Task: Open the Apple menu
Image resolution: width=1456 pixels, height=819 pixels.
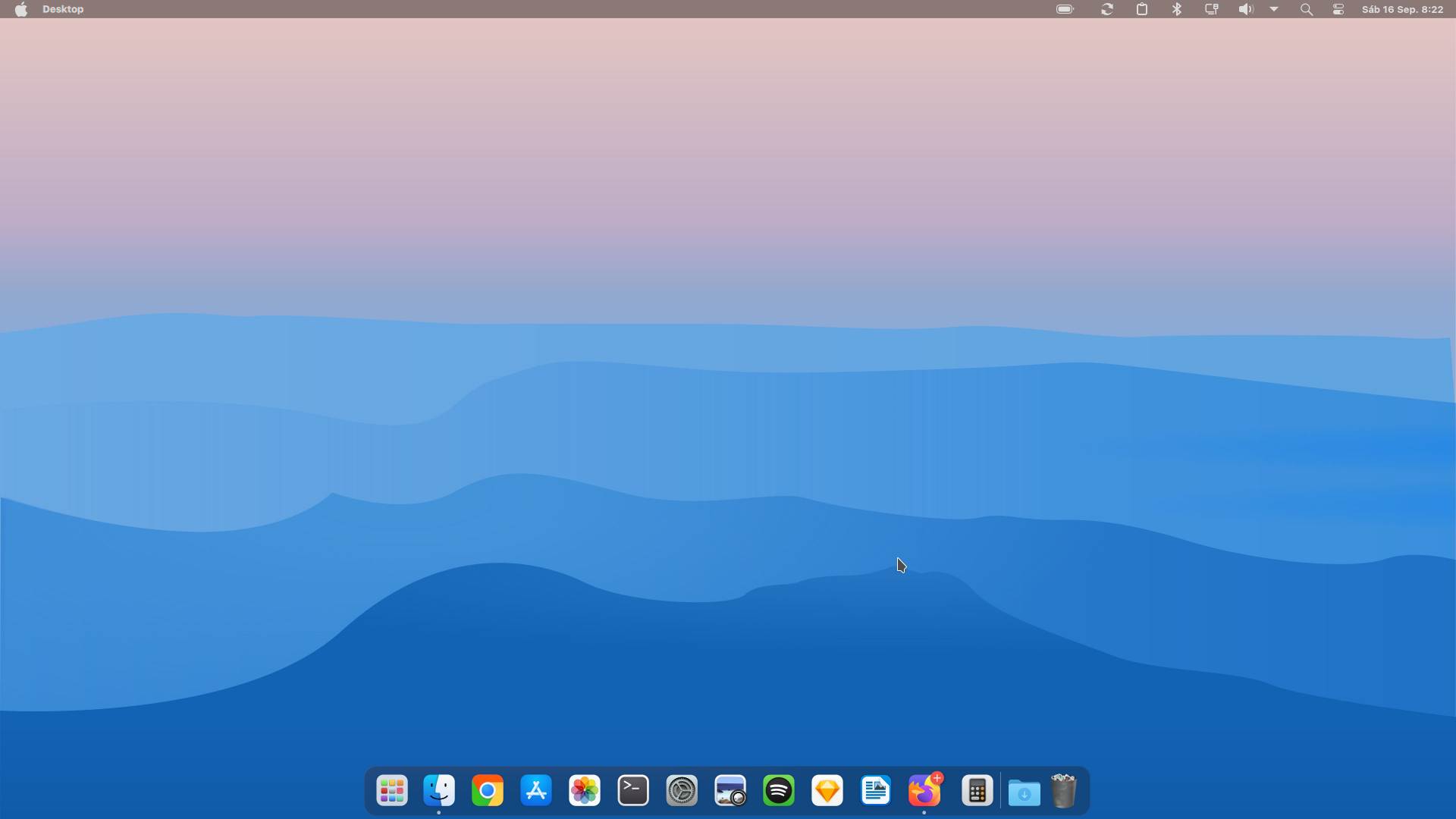Action: pyautogui.click(x=21, y=9)
